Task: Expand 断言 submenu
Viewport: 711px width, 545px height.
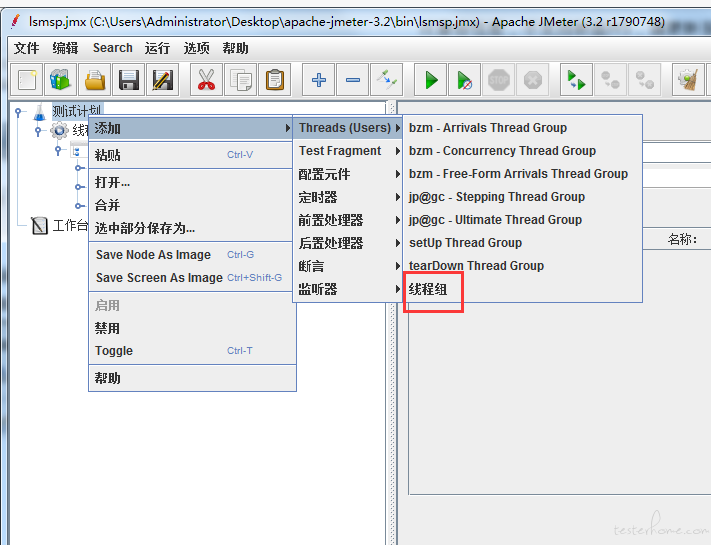Action: (348, 266)
